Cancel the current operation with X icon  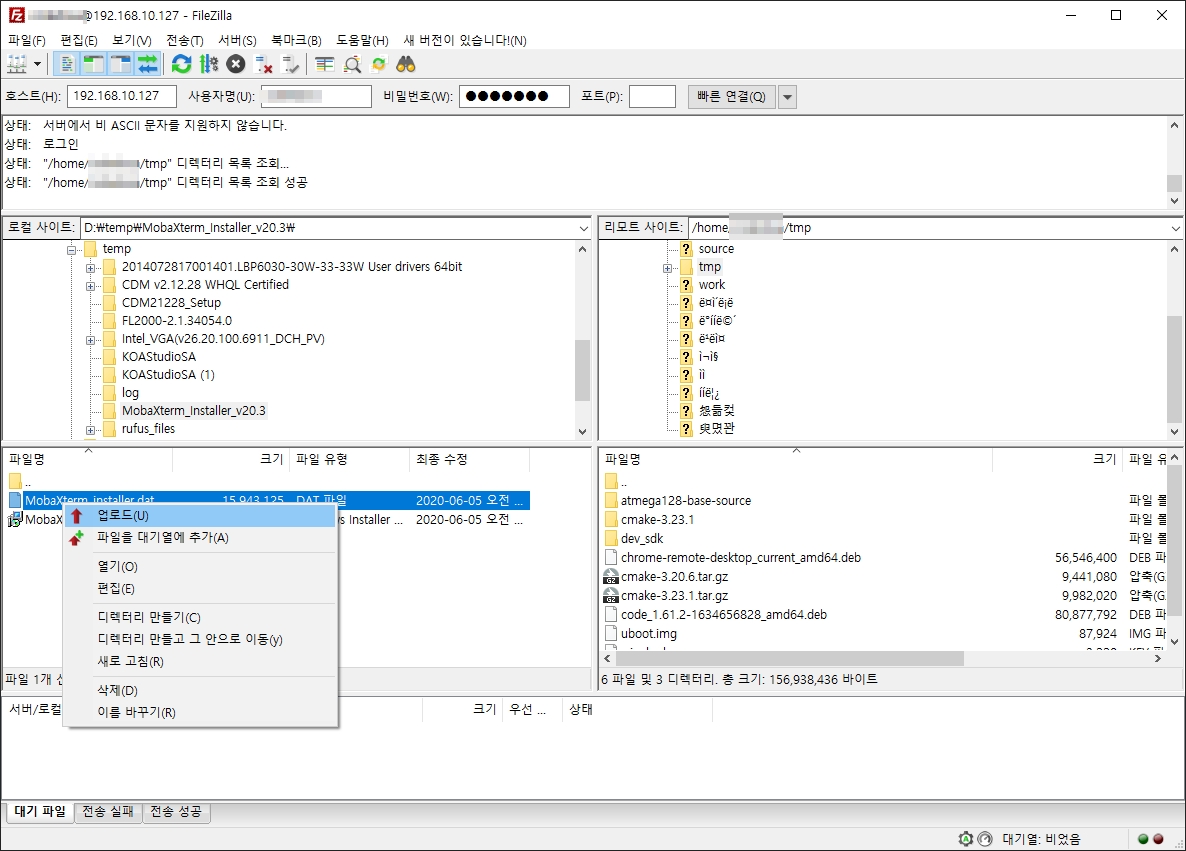pos(236,64)
